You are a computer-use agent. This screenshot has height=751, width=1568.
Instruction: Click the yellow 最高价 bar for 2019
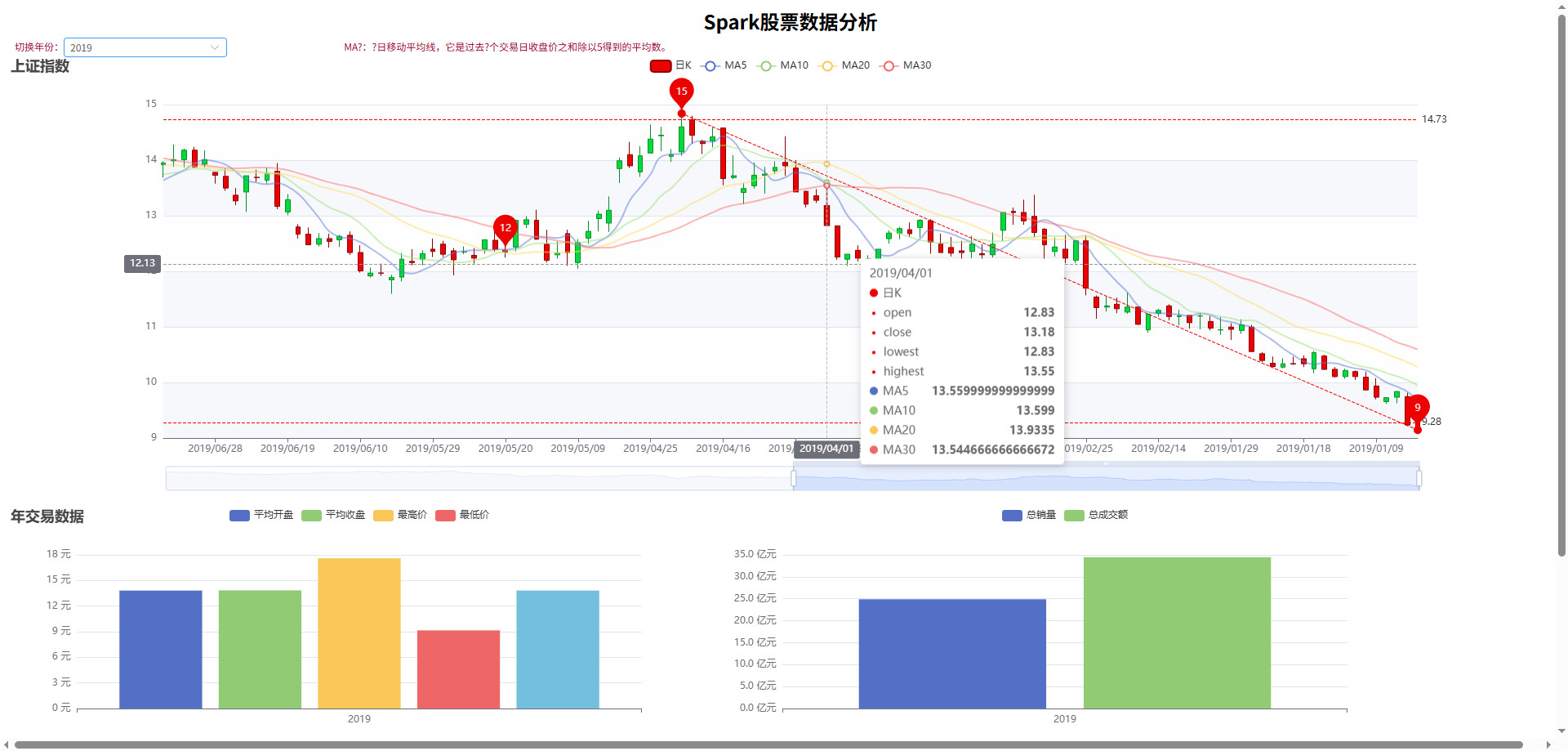359,633
